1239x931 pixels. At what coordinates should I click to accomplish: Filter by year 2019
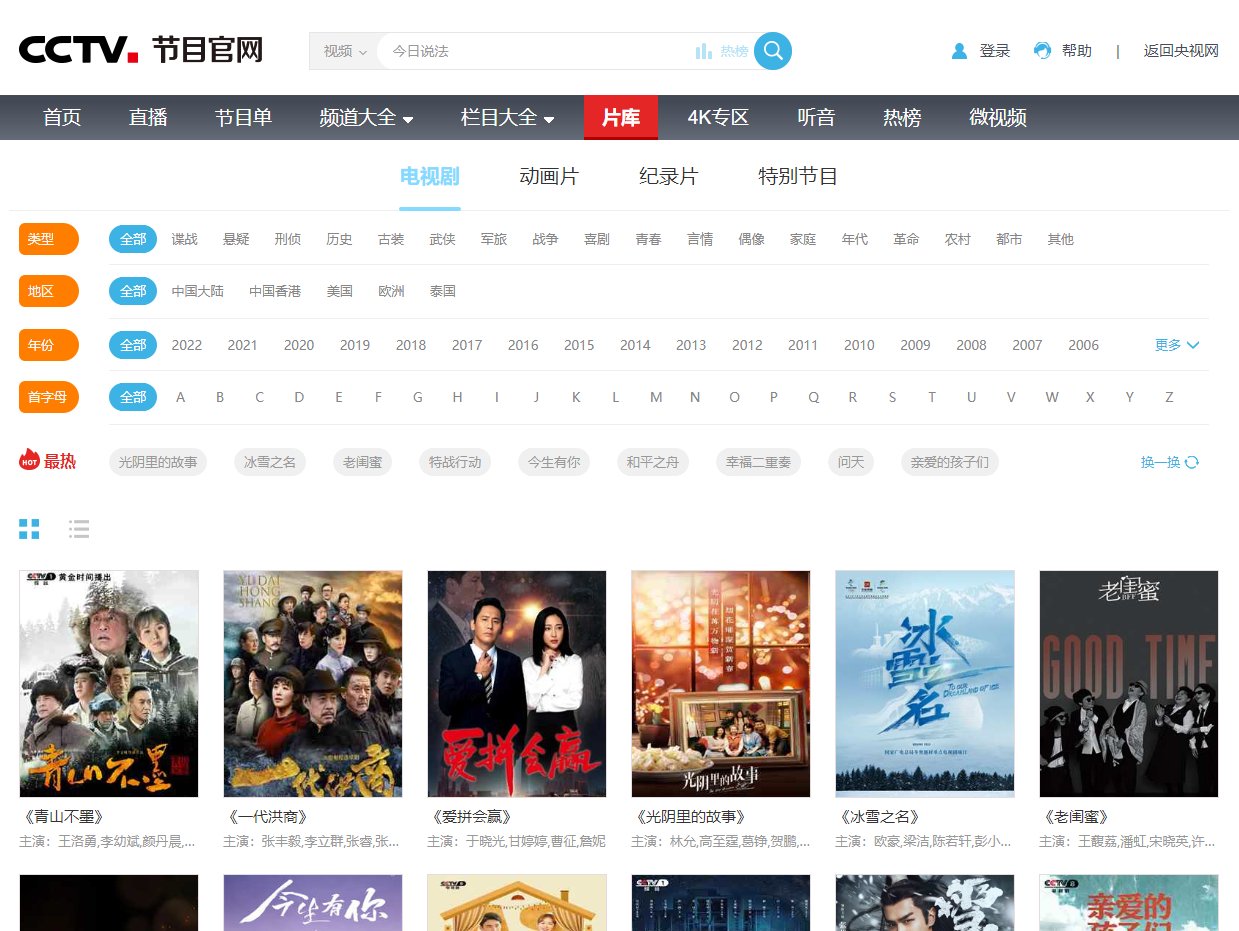coord(355,345)
